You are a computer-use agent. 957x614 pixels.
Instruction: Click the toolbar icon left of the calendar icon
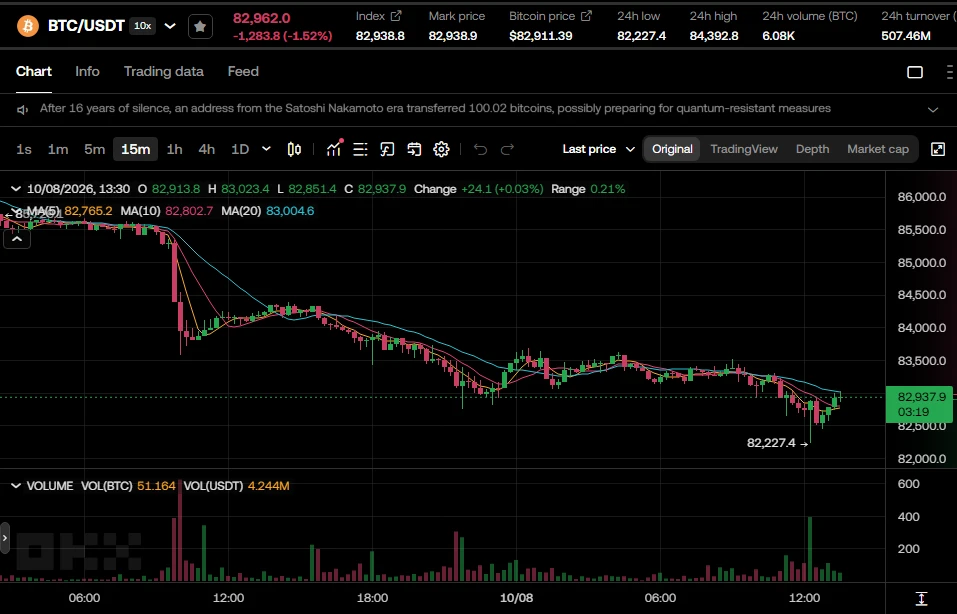(x=387, y=149)
